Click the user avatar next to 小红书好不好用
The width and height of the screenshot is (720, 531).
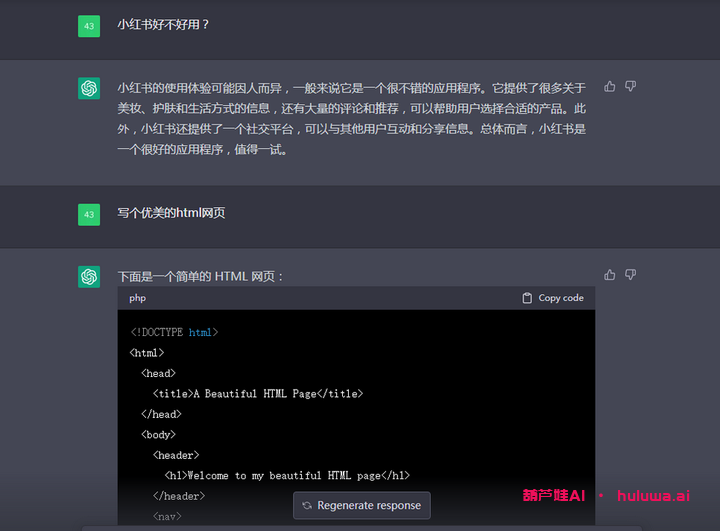(89, 25)
